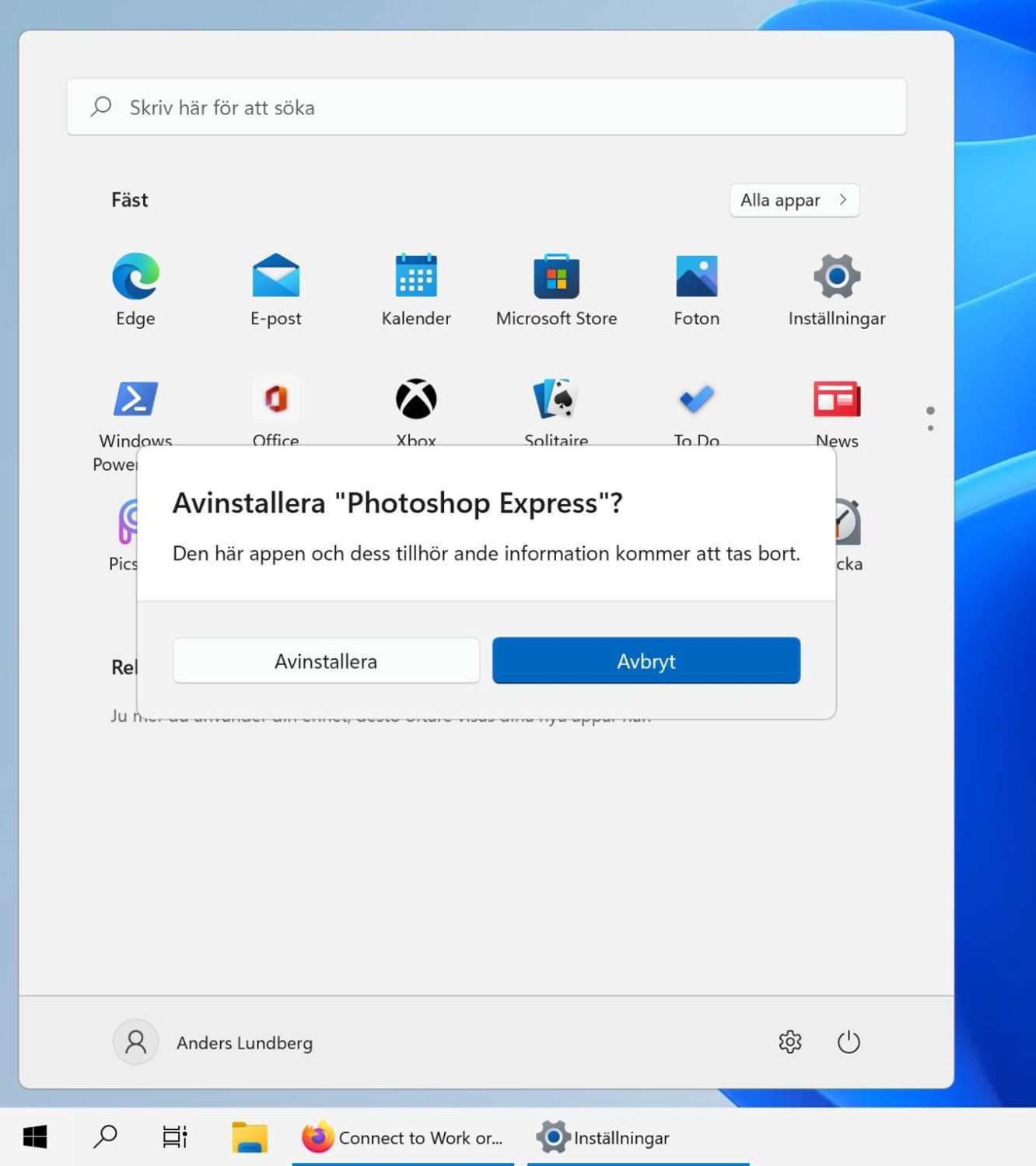
Task: Launch the Kalender app
Action: tap(416, 289)
